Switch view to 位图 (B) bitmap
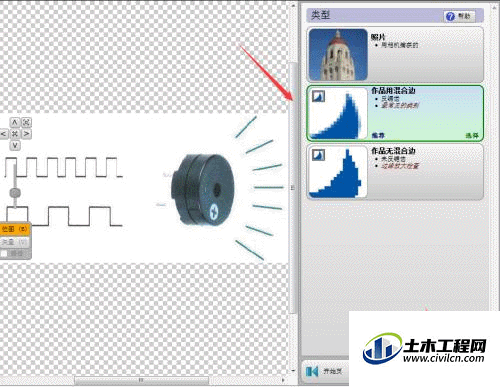This screenshot has height=387, width=500. point(15,229)
